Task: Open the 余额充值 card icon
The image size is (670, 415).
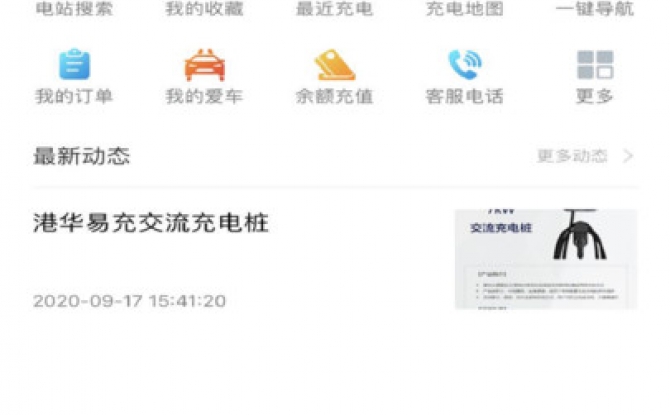Action: pos(335,65)
